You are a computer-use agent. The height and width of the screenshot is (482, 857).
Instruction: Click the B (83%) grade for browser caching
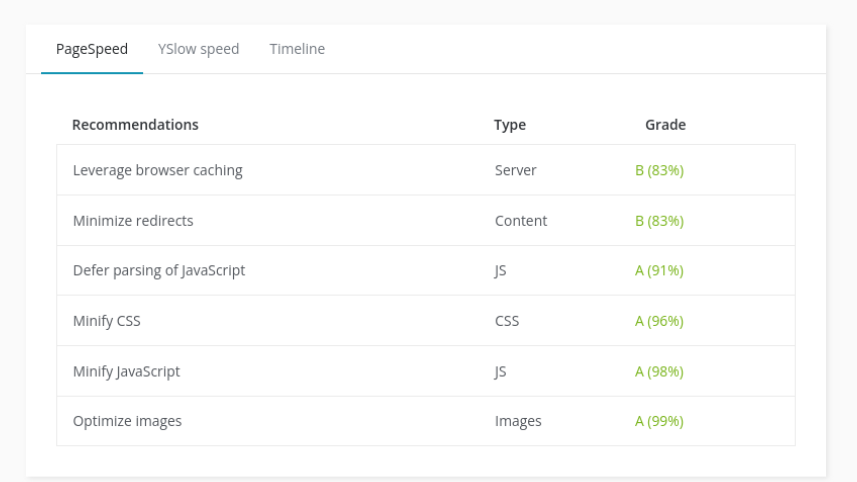(x=659, y=170)
